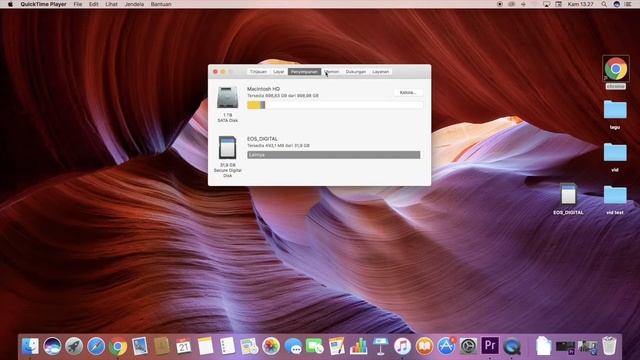Select the Penyimpanan tab
The width and height of the screenshot is (640, 360).
point(304,72)
